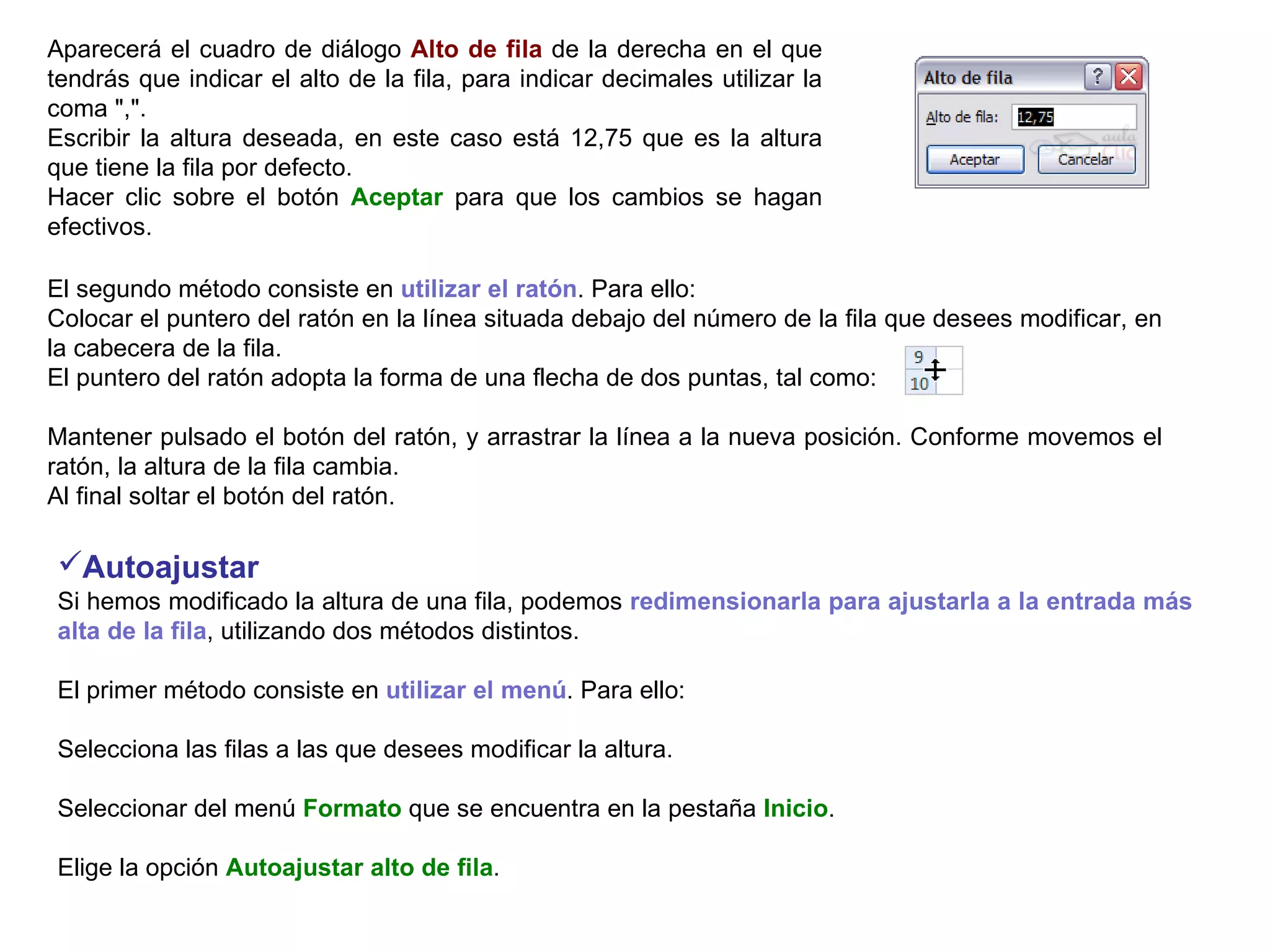
Task: Click green 'Autoajustar alto de fila' text
Action: point(359,868)
